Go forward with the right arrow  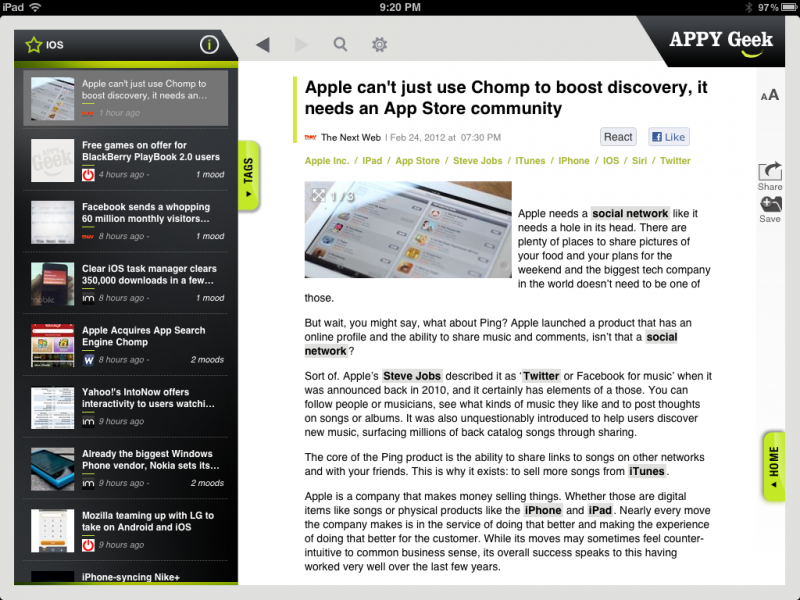tap(302, 45)
